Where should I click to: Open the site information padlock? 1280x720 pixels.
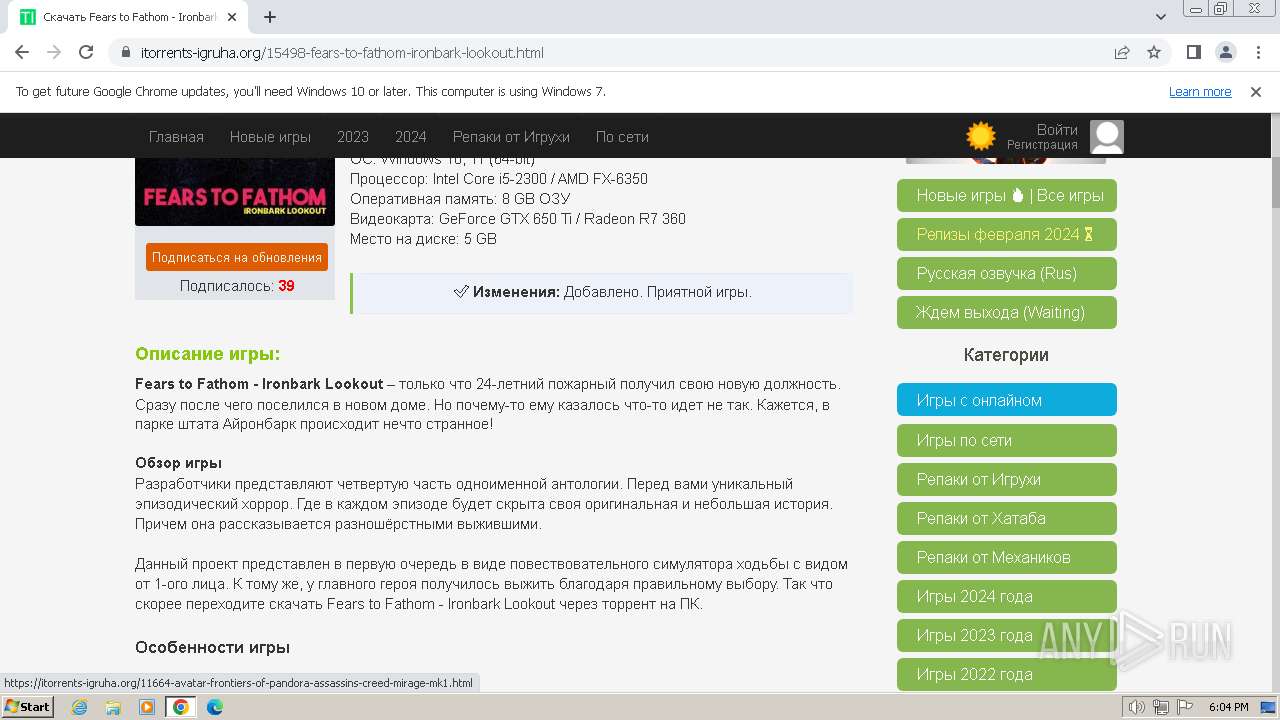[126, 52]
